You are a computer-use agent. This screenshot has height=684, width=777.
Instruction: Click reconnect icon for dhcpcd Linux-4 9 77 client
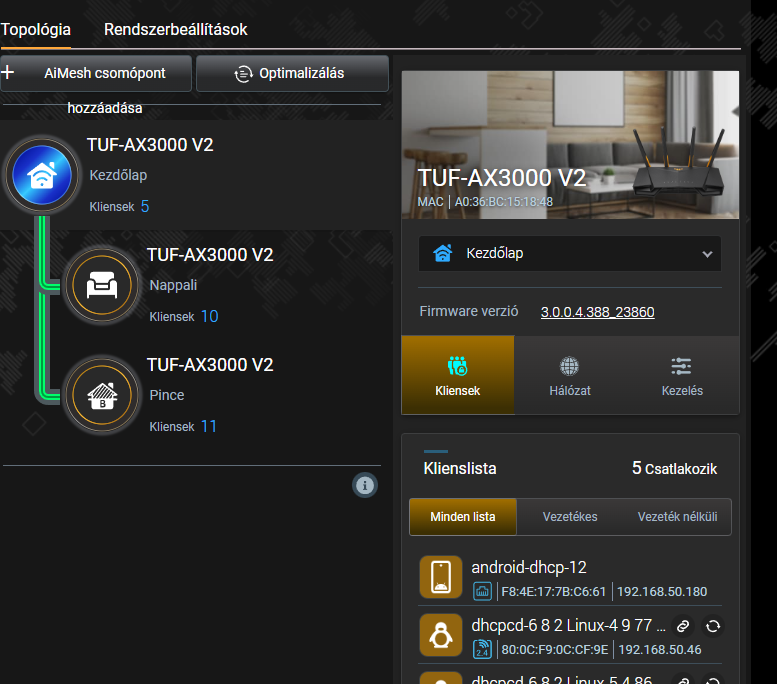[x=713, y=626]
